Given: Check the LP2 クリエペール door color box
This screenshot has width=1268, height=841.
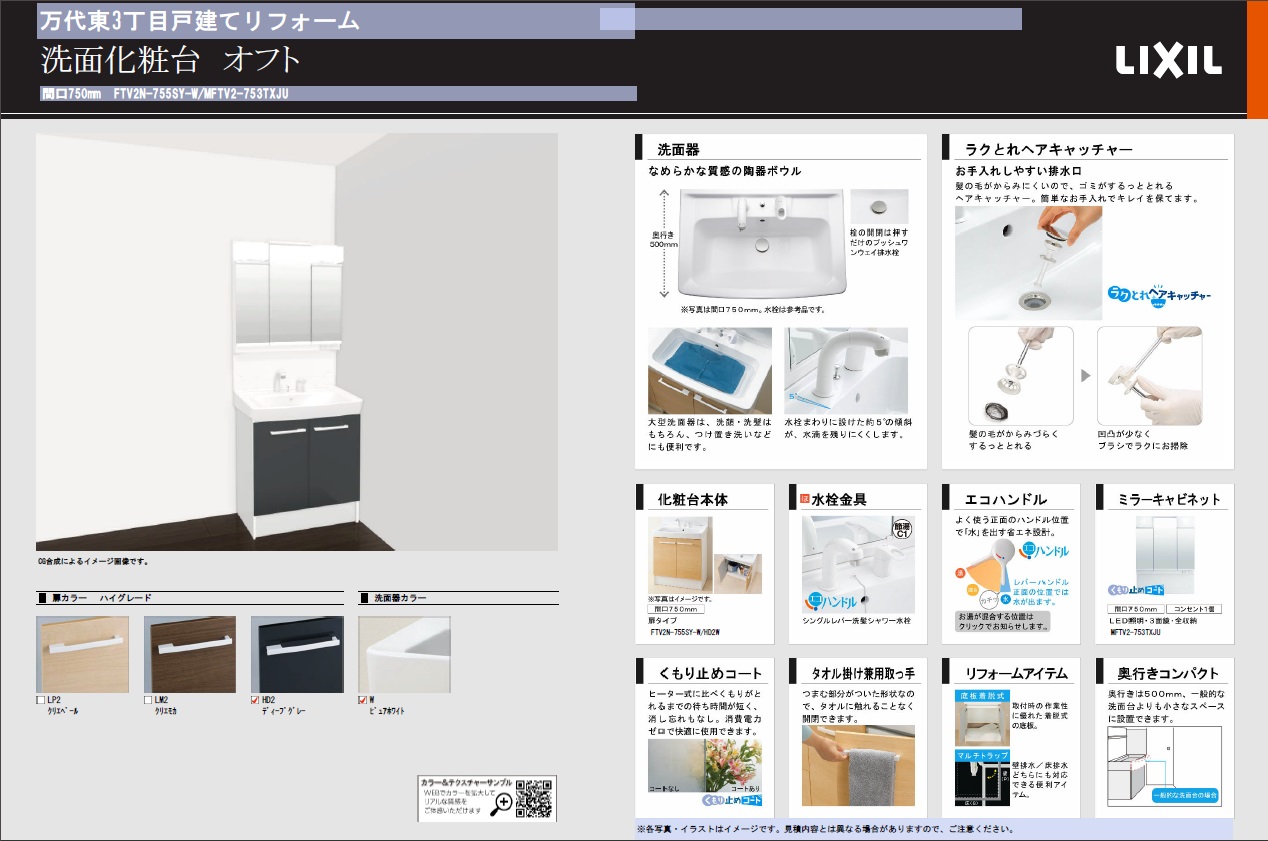Looking at the screenshot, I should (x=41, y=700).
